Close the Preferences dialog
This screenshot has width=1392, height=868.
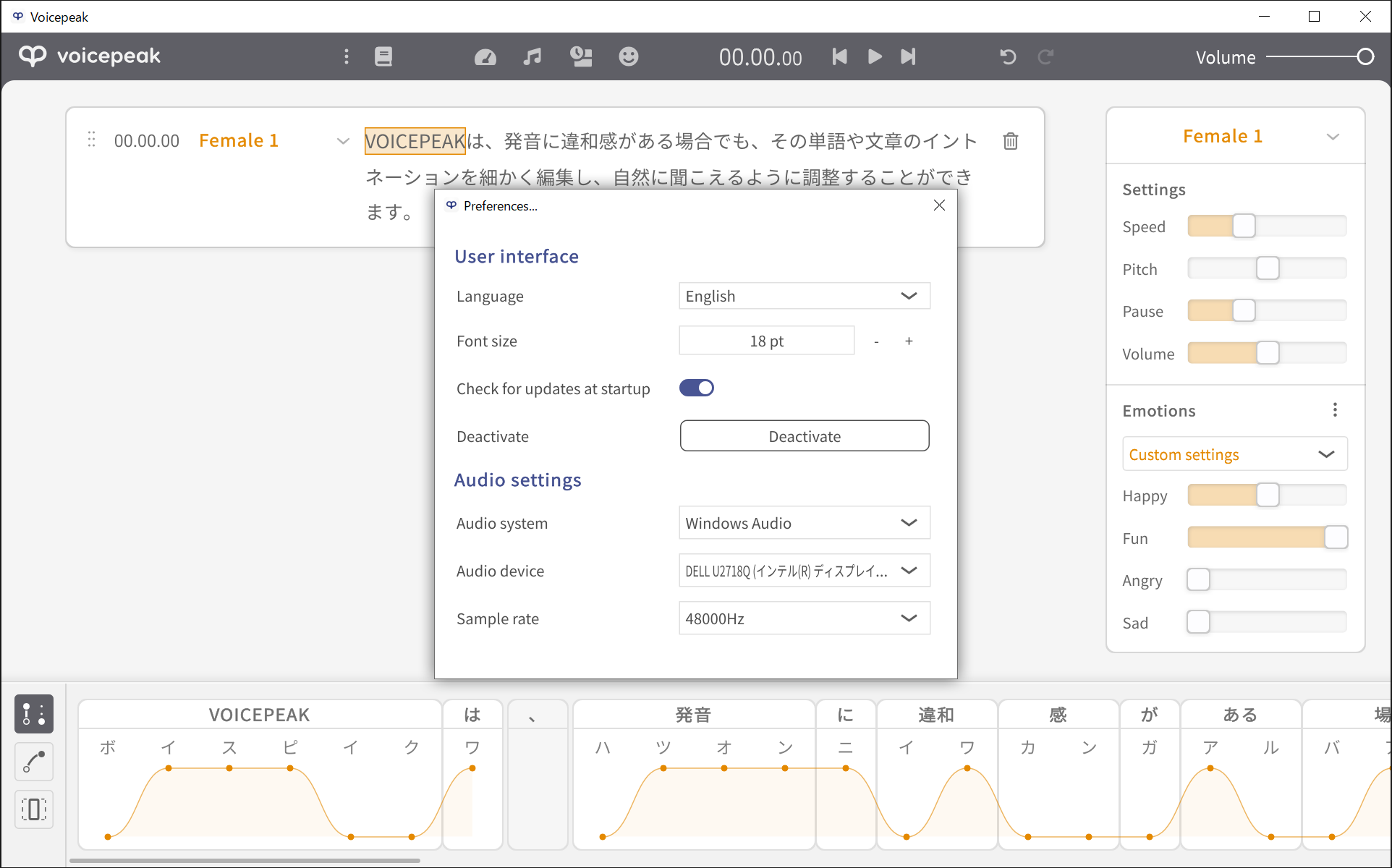coord(939,205)
